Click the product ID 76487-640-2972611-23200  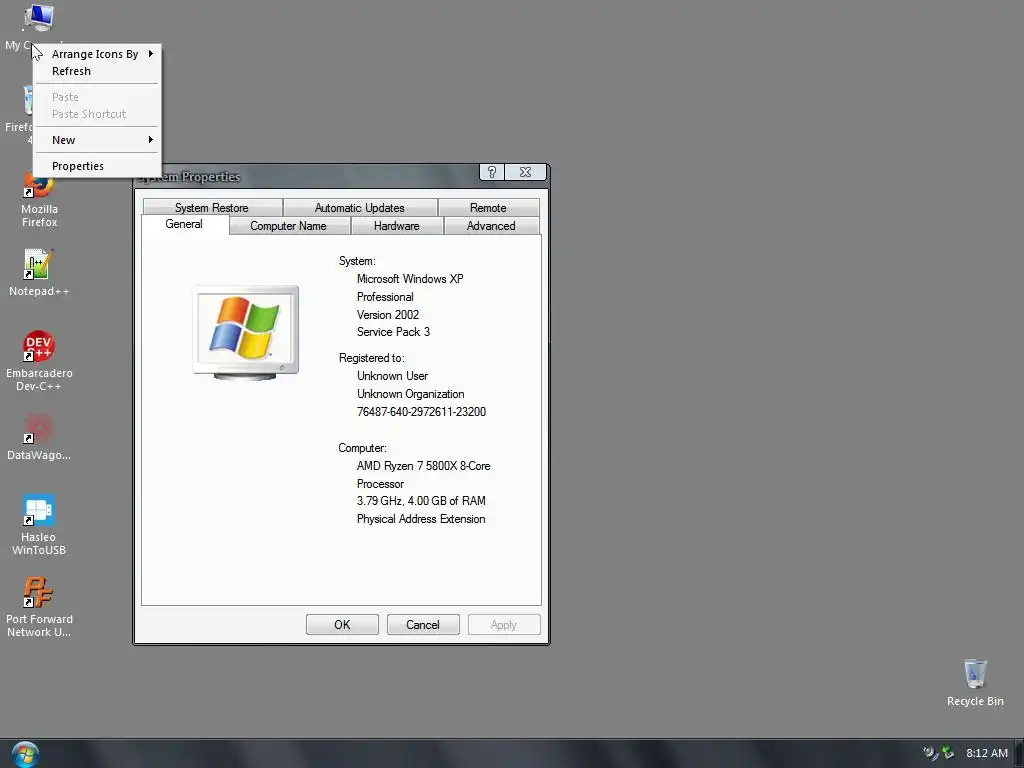pyautogui.click(x=421, y=412)
